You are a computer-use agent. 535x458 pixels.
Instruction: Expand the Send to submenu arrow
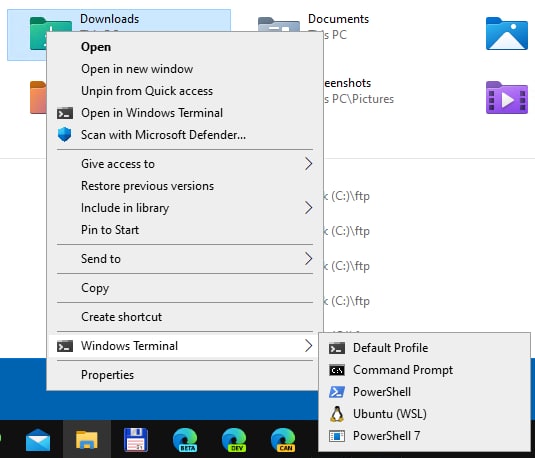pyautogui.click(x=308, y=259)
